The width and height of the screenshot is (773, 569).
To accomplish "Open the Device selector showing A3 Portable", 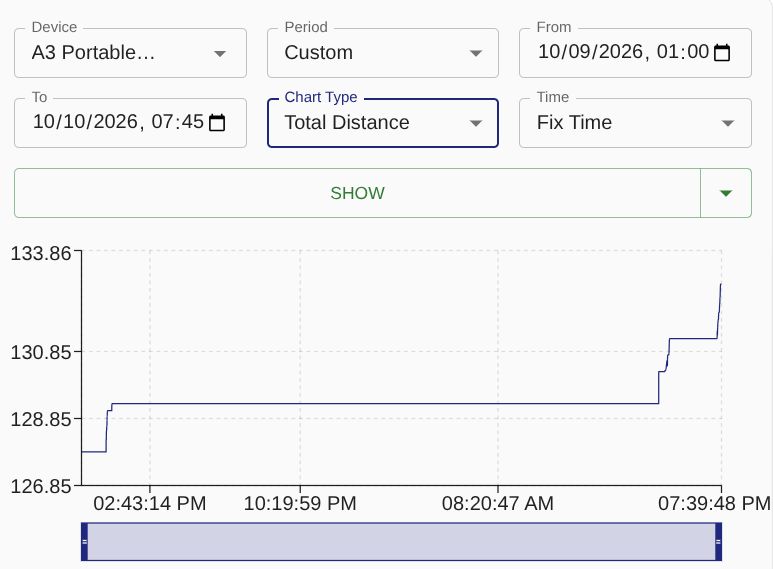I will pyautogui.click(x=130, y=53).
